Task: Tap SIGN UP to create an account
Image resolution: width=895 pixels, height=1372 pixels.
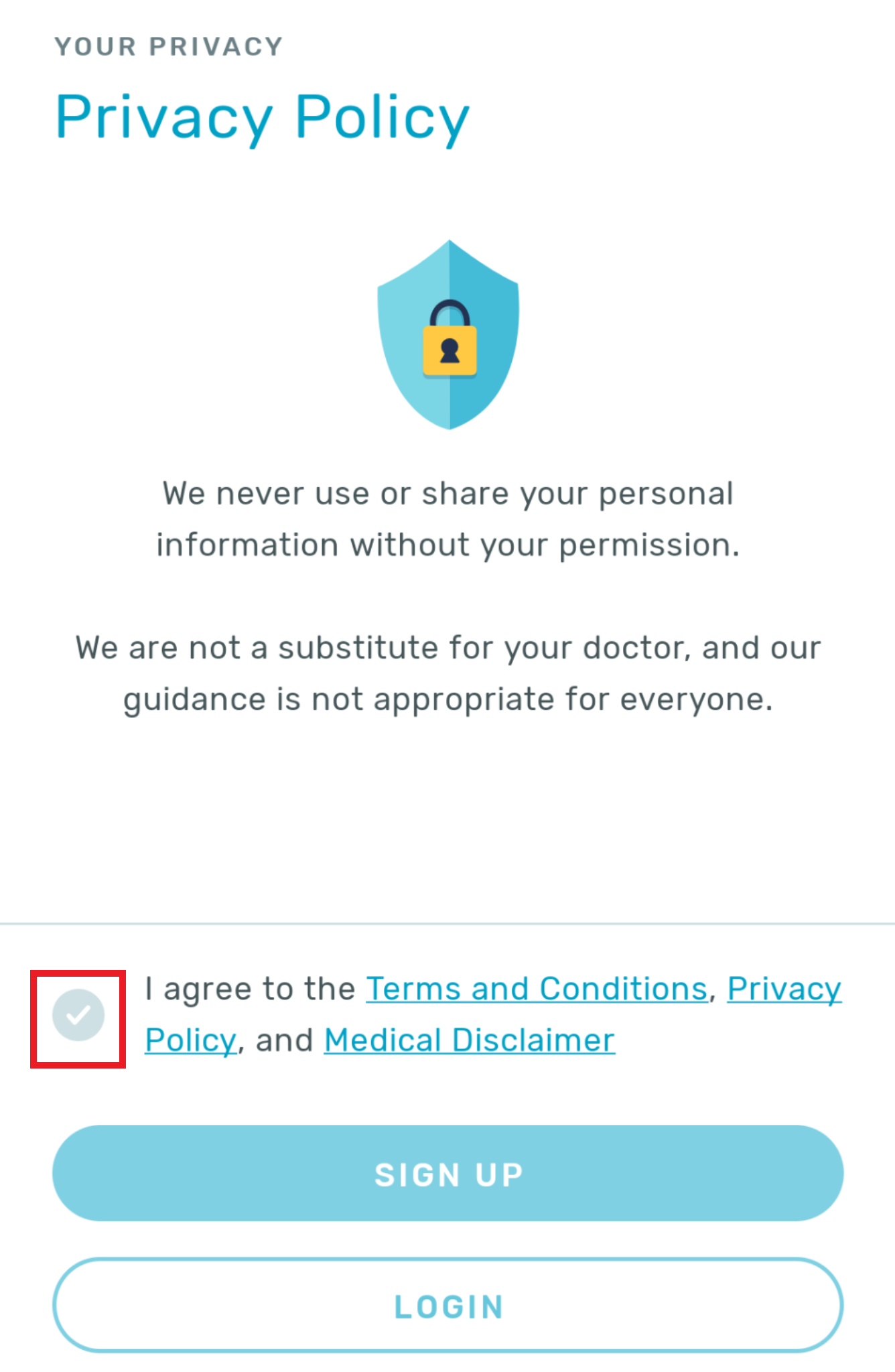Action: click(x=447, y=1173)
